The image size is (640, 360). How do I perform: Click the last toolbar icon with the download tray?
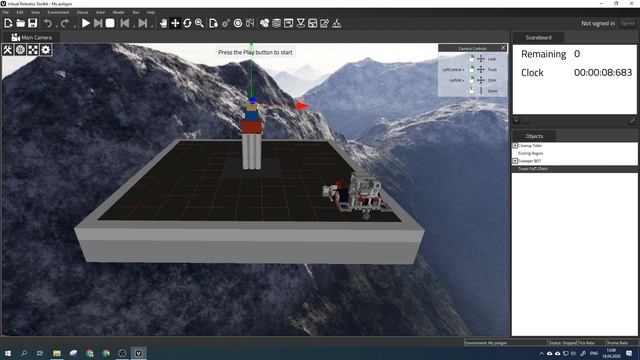pos(337,23)
